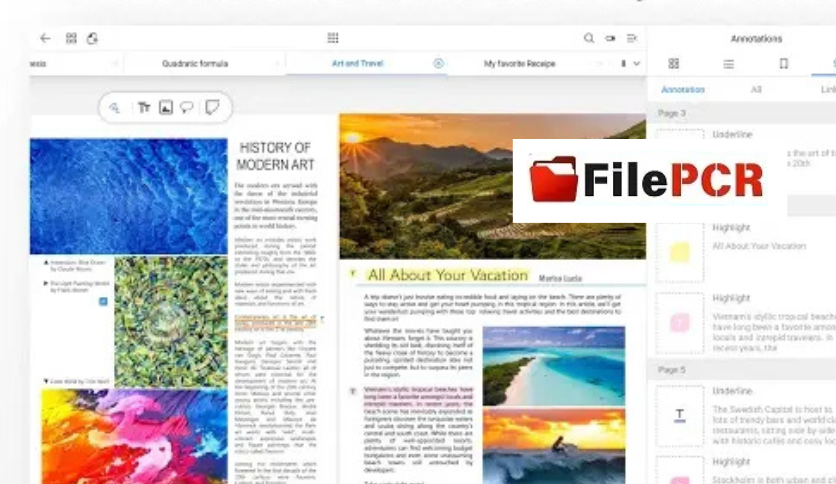Click the surfer at sunset photo
The height and width of the screenshot is (484, 836).
coord(554,447)
